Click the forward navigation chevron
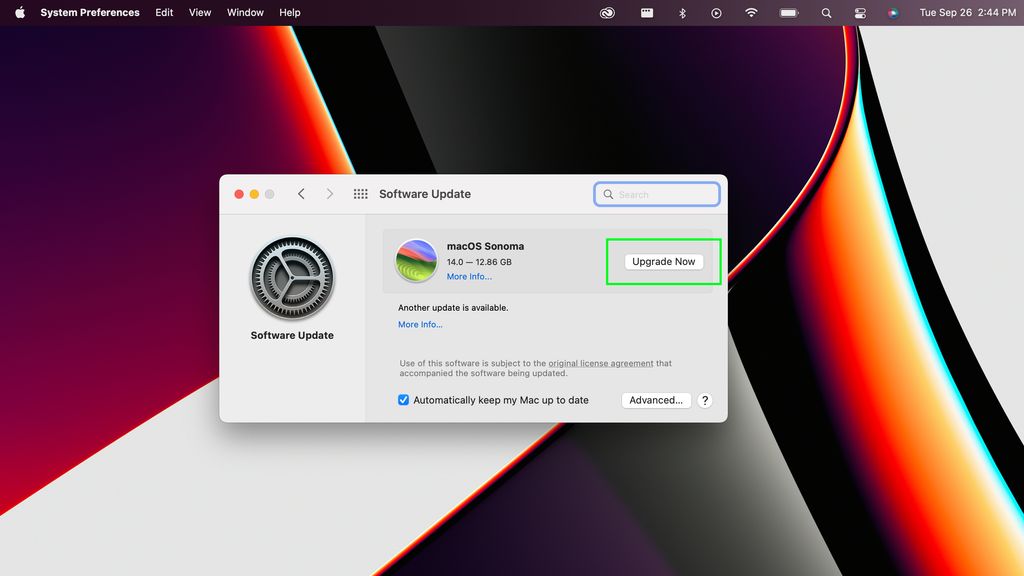This screenshot has width=1024, height=576. coord(329,194)
